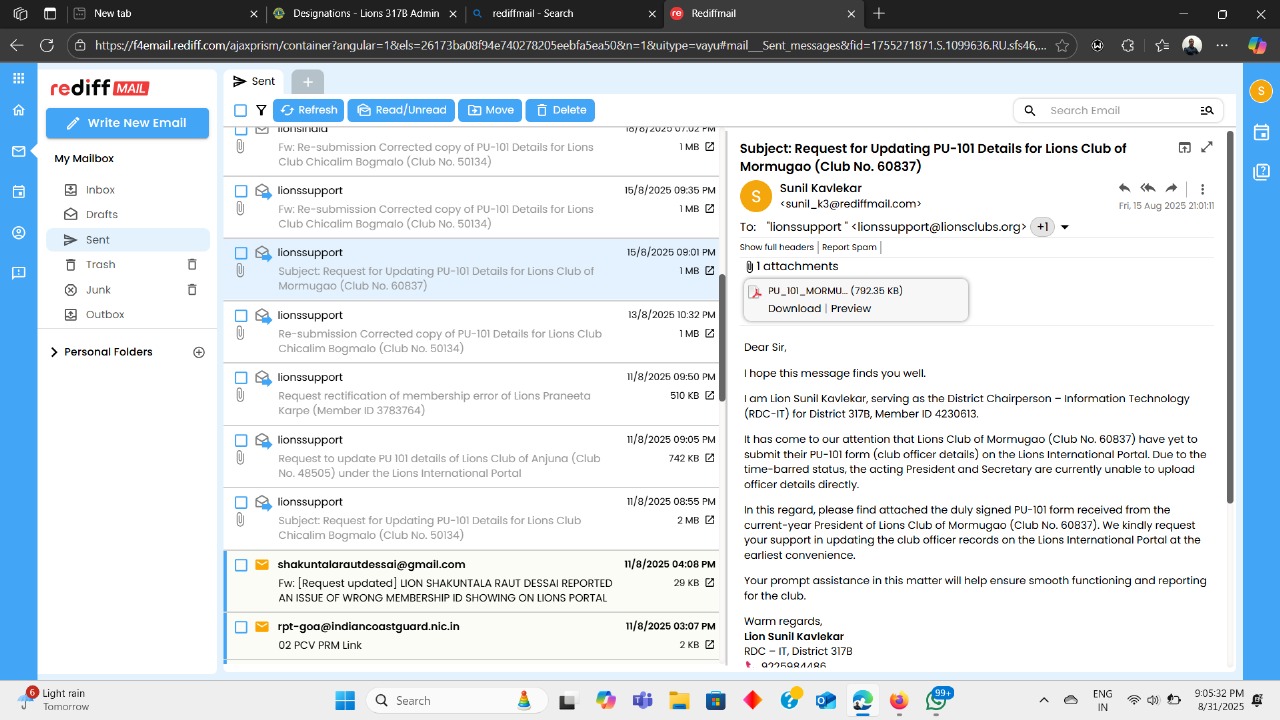Select the 11/8/2025 09:05 PM Anjuna email checkbox
Viewport: 1280px width, 720px height.
(240, 440)
